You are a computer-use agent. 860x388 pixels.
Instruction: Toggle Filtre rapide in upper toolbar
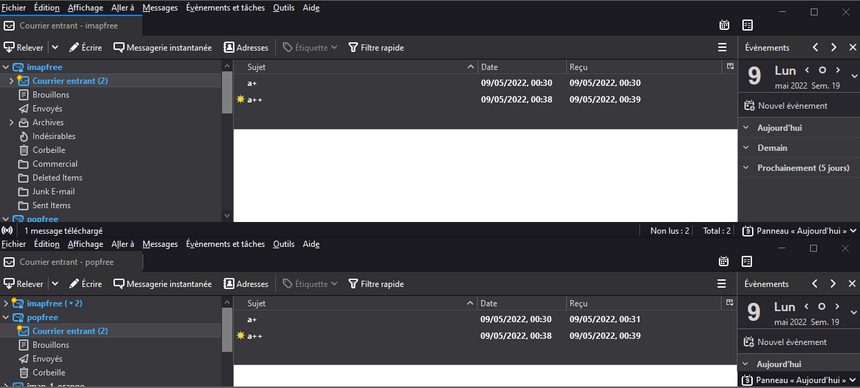coord(376,48)
